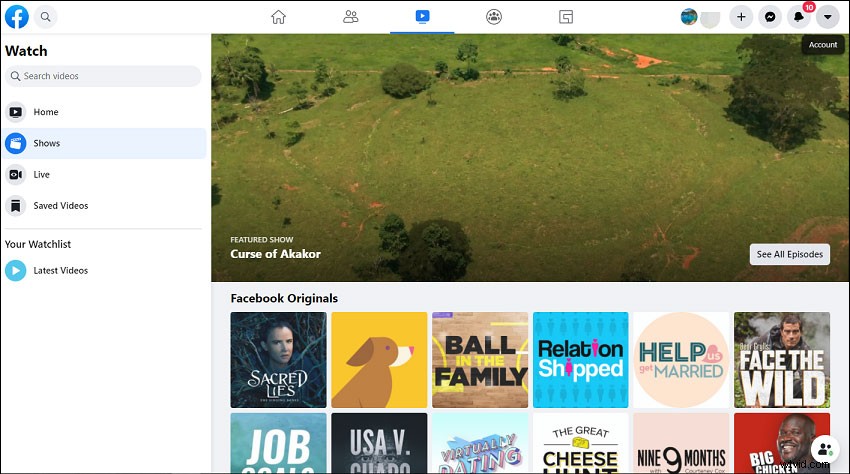Image resolution: width=850 pixels, height=474 pixels.
Task: Click the Saved Videos bookmark icon
Action: coord(16,206)
